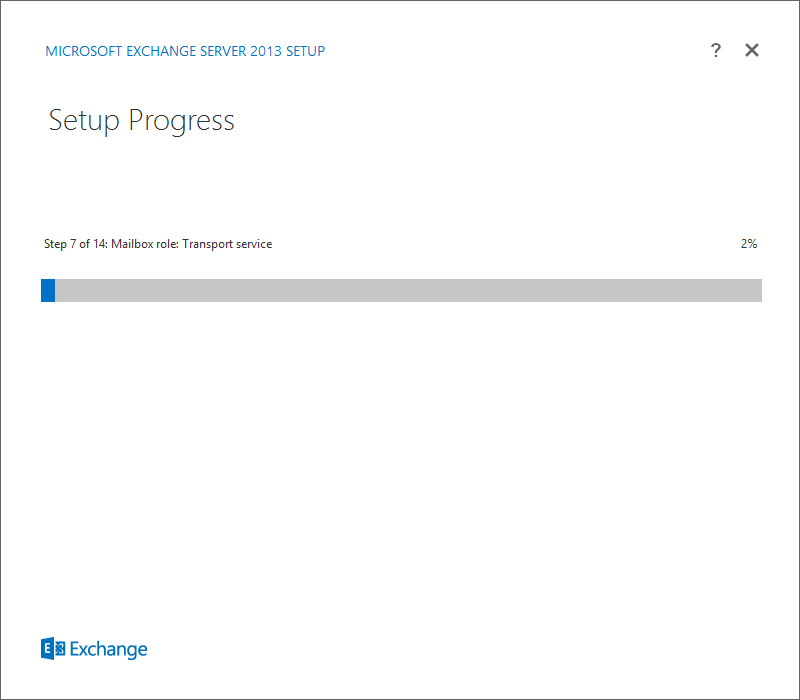Screen dimensions: 800x700
Task: Click the far right end of progress bar
Action: [757, 290]
